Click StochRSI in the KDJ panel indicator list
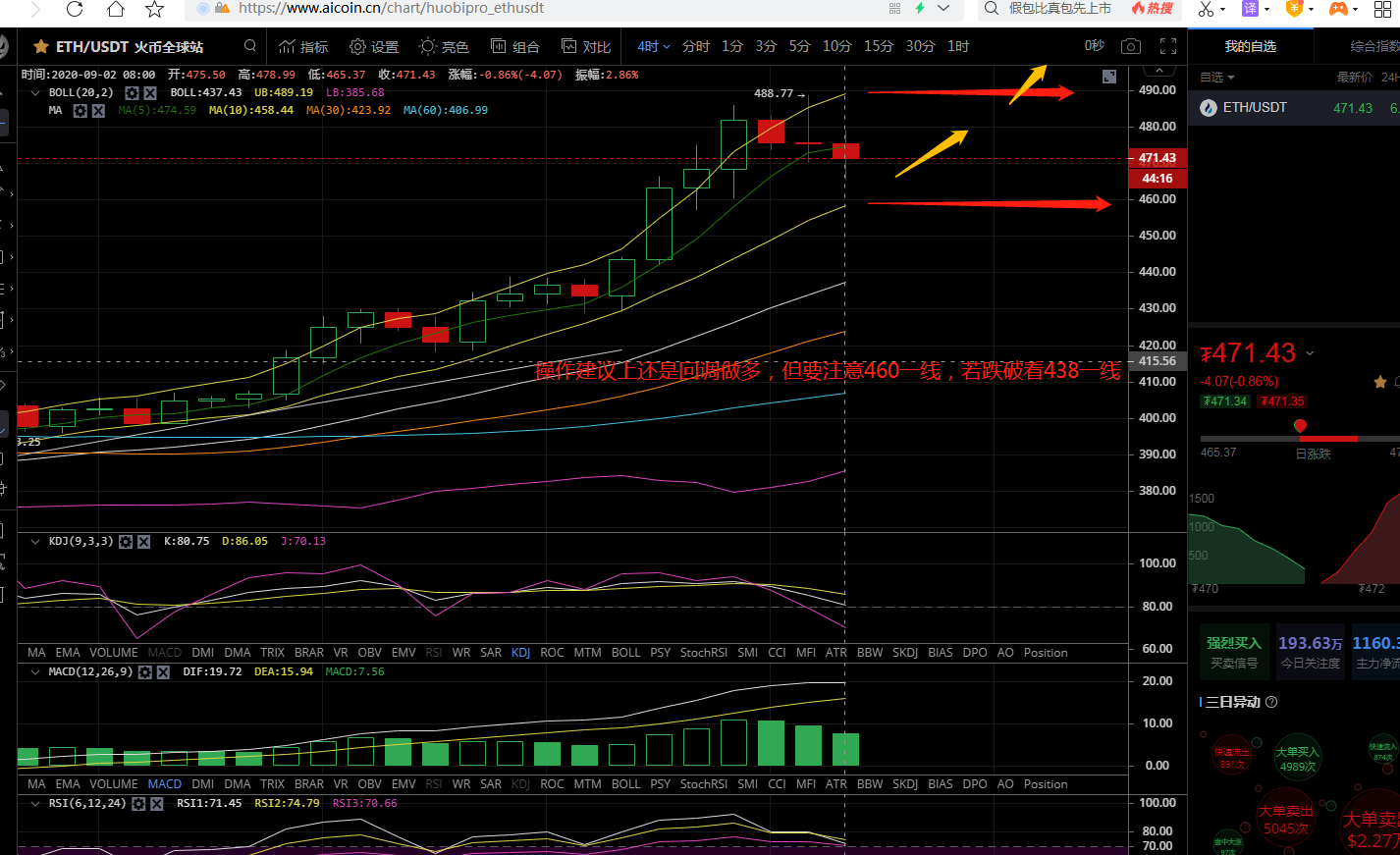The width and height of the screenshot is (1400, 855). coord(703,653)
